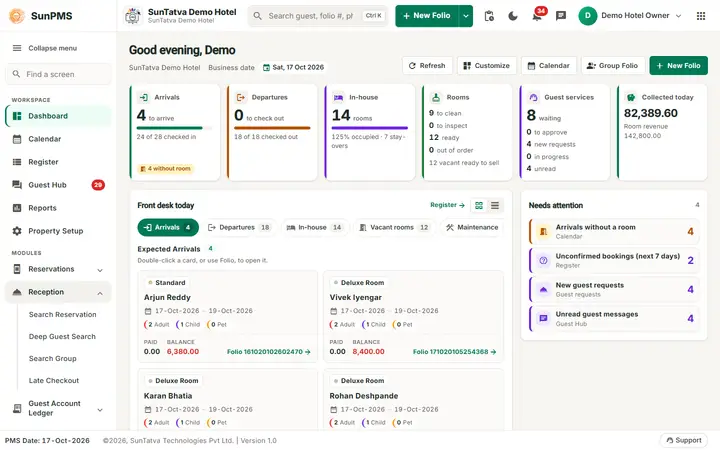Click the Arrivals card icon
This screenshot has height=450, width=720.
[144, 97]
